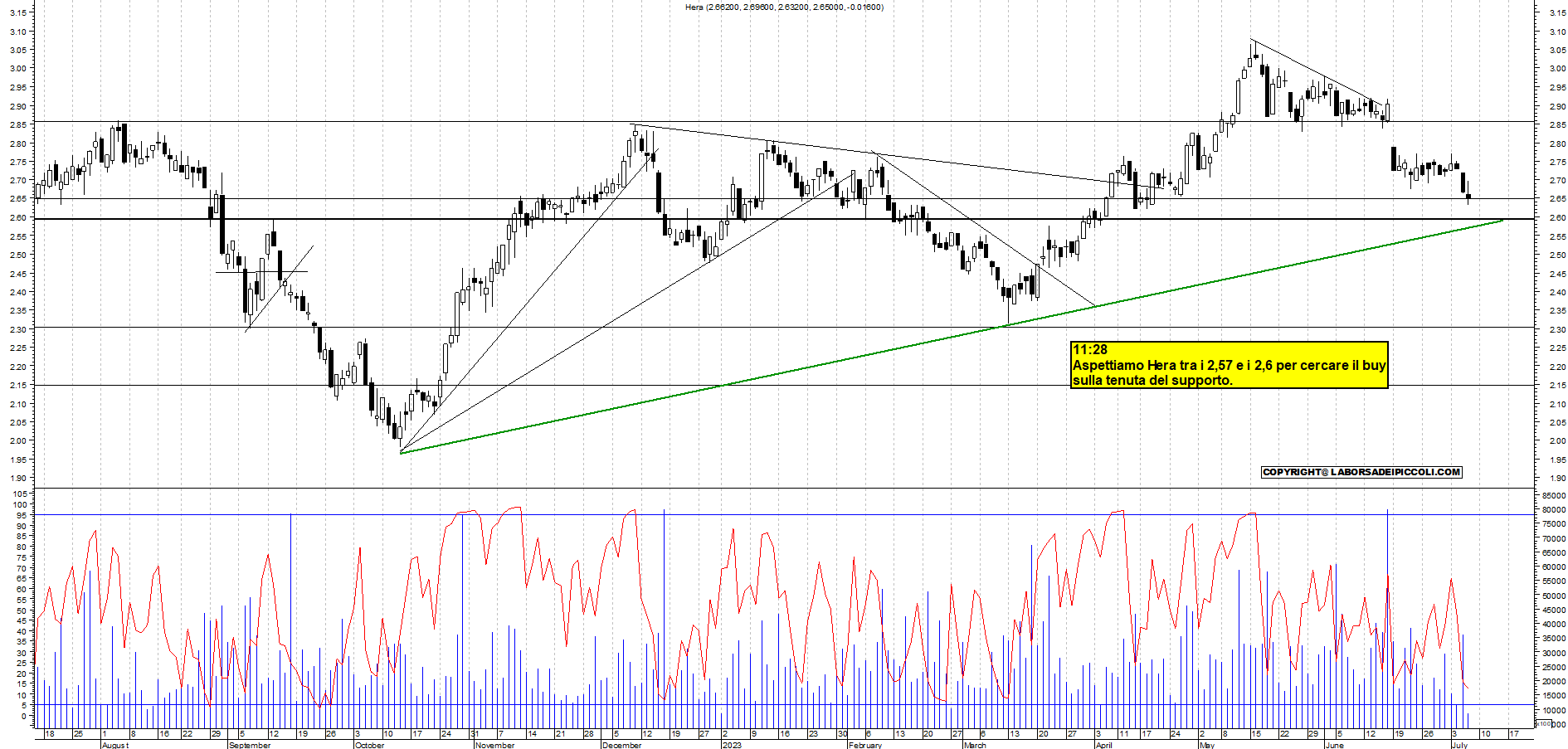Click 2.65 on the right price axis

pos(1556,199)
